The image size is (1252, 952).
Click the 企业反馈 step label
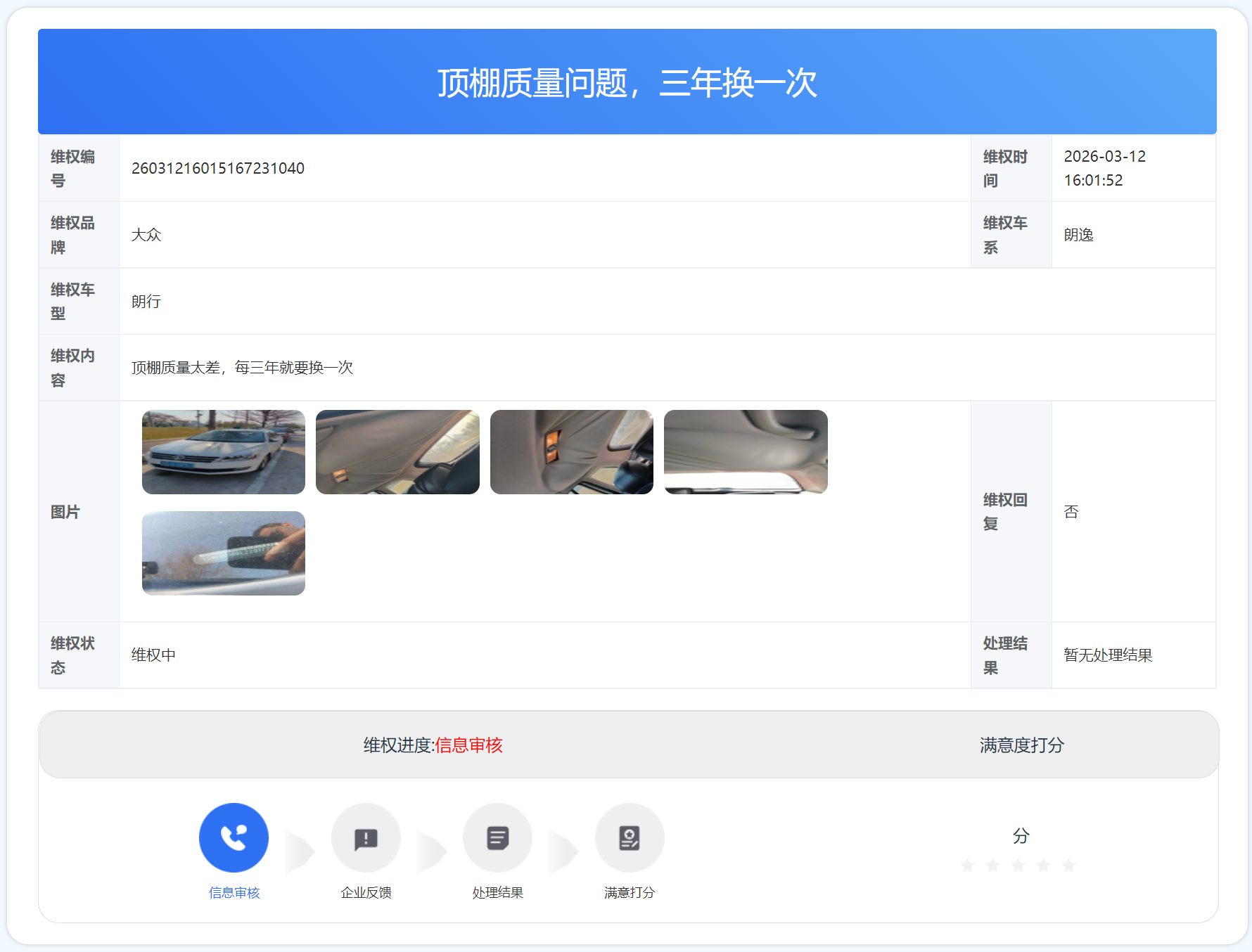366,892
